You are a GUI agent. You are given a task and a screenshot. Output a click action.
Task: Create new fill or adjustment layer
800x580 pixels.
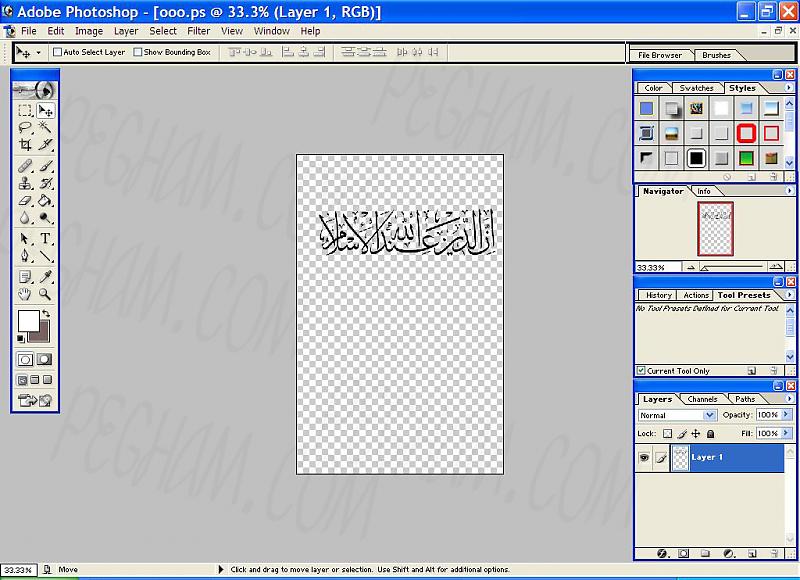click(x=729, y=553)
